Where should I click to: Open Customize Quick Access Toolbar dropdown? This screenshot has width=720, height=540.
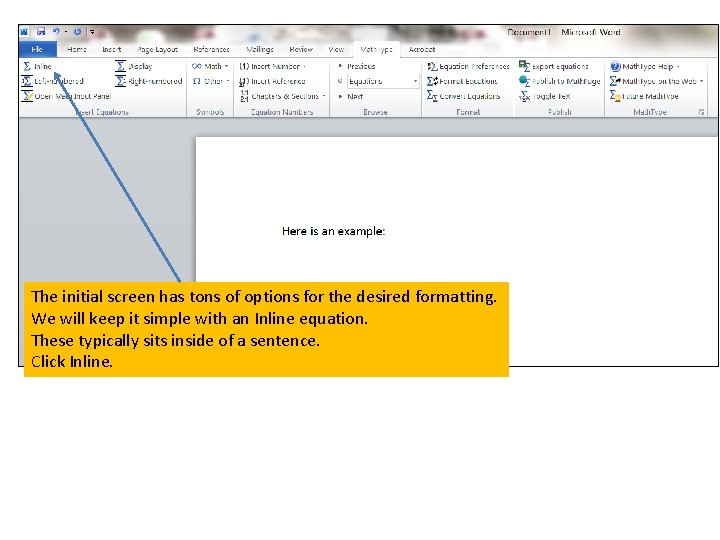point(92,32)
